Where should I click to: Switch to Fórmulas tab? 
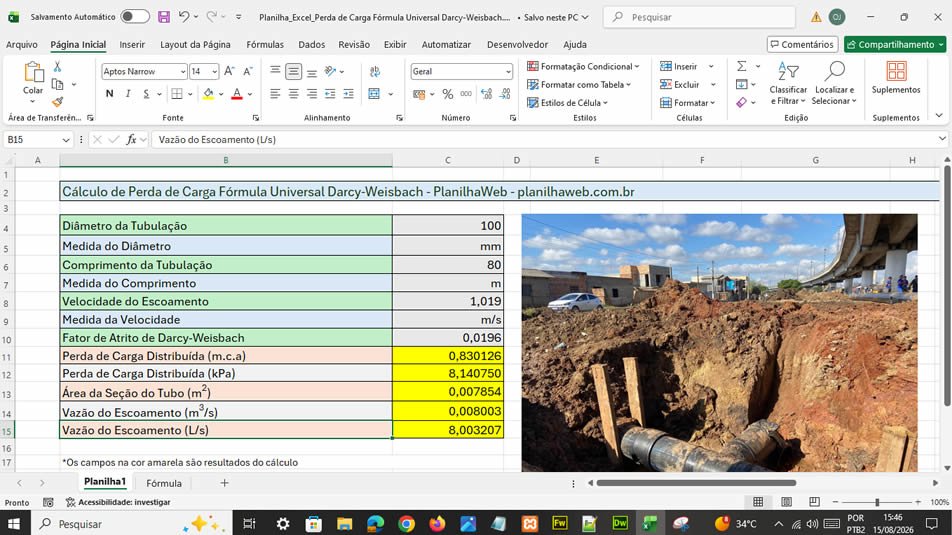pyautogui.click(x=265, y=44)
